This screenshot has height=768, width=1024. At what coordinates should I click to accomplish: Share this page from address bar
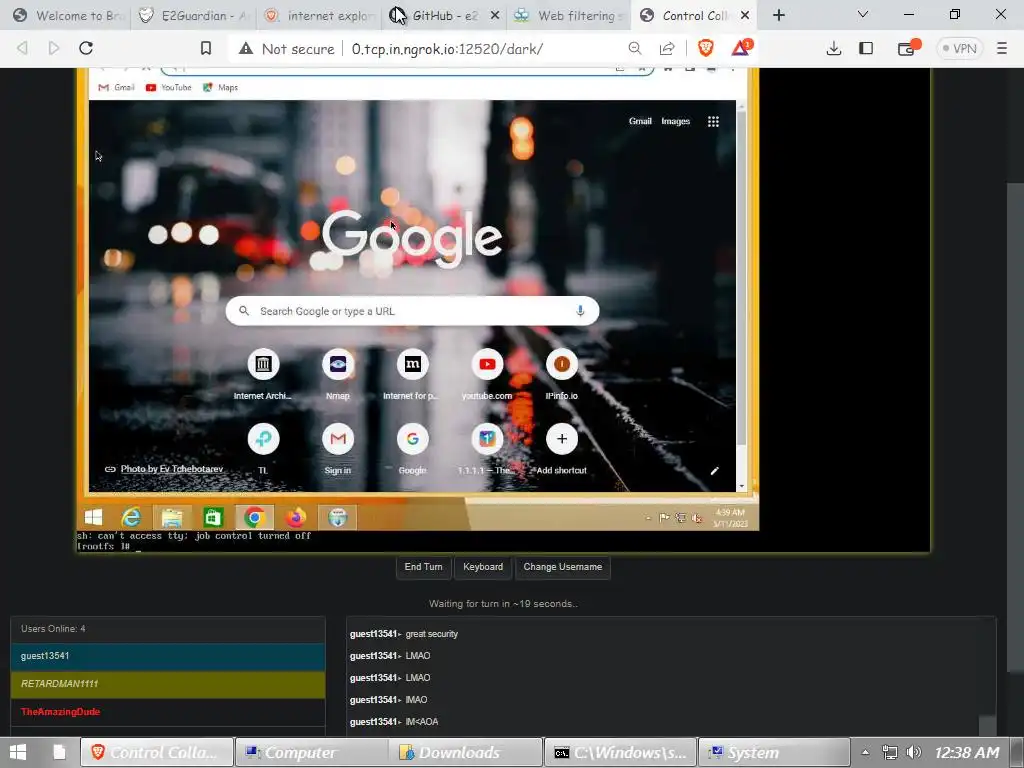(x=667, y=48)
